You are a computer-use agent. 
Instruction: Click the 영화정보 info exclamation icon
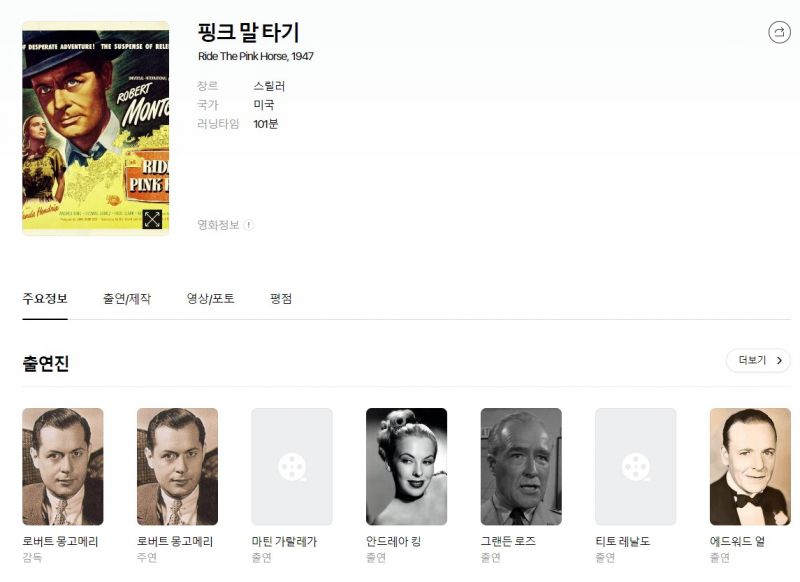click(x=248, y=225)
